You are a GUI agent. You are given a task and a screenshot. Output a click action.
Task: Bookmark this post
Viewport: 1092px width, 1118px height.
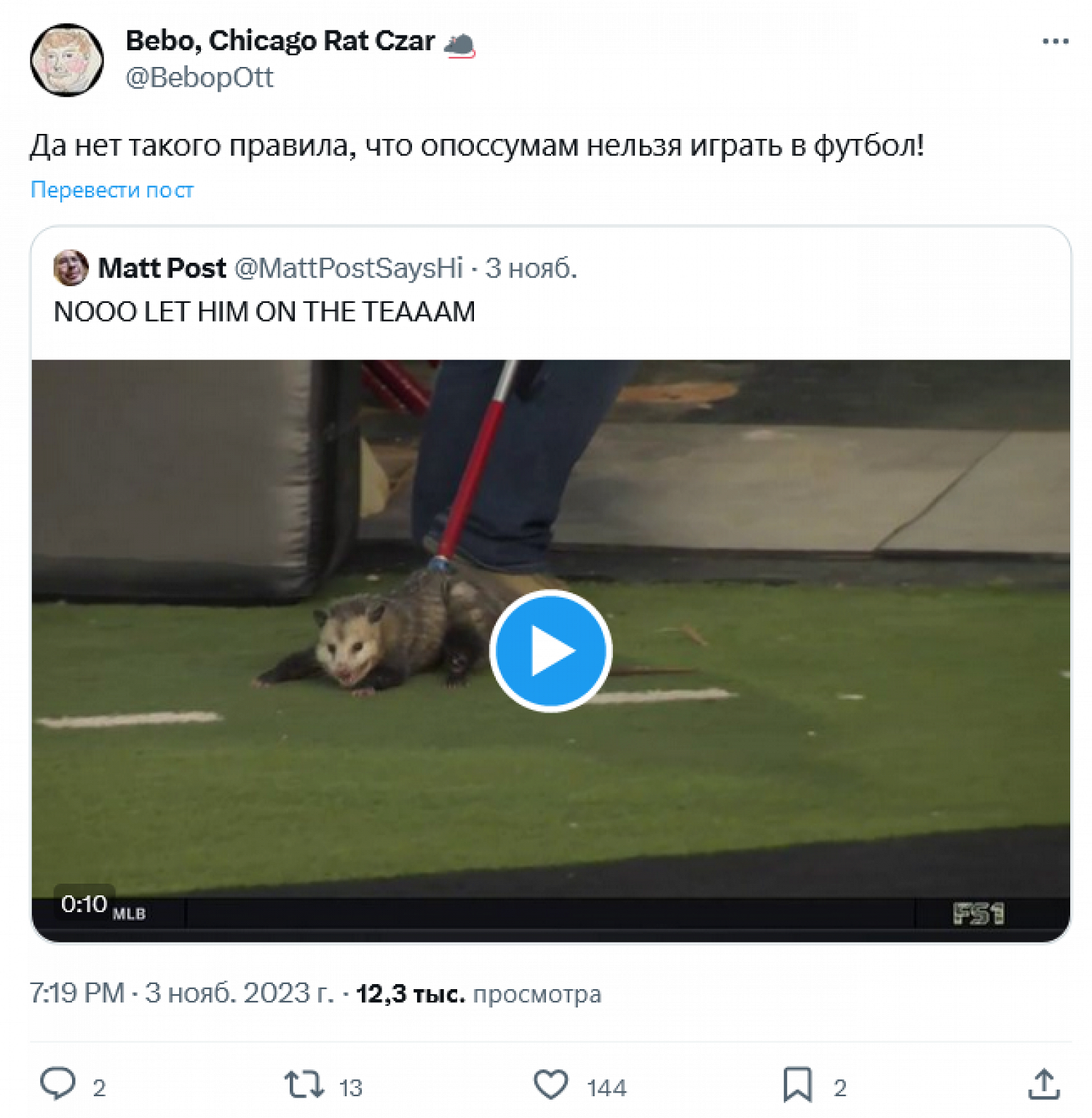(x=797, y=1085)
